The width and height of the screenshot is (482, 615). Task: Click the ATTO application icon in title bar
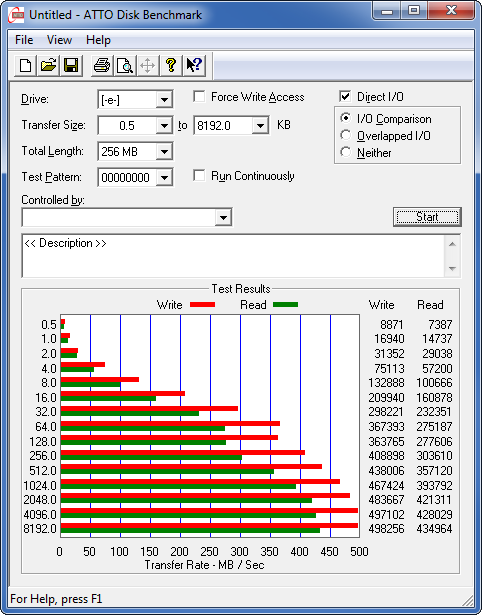tap(16, 15)
